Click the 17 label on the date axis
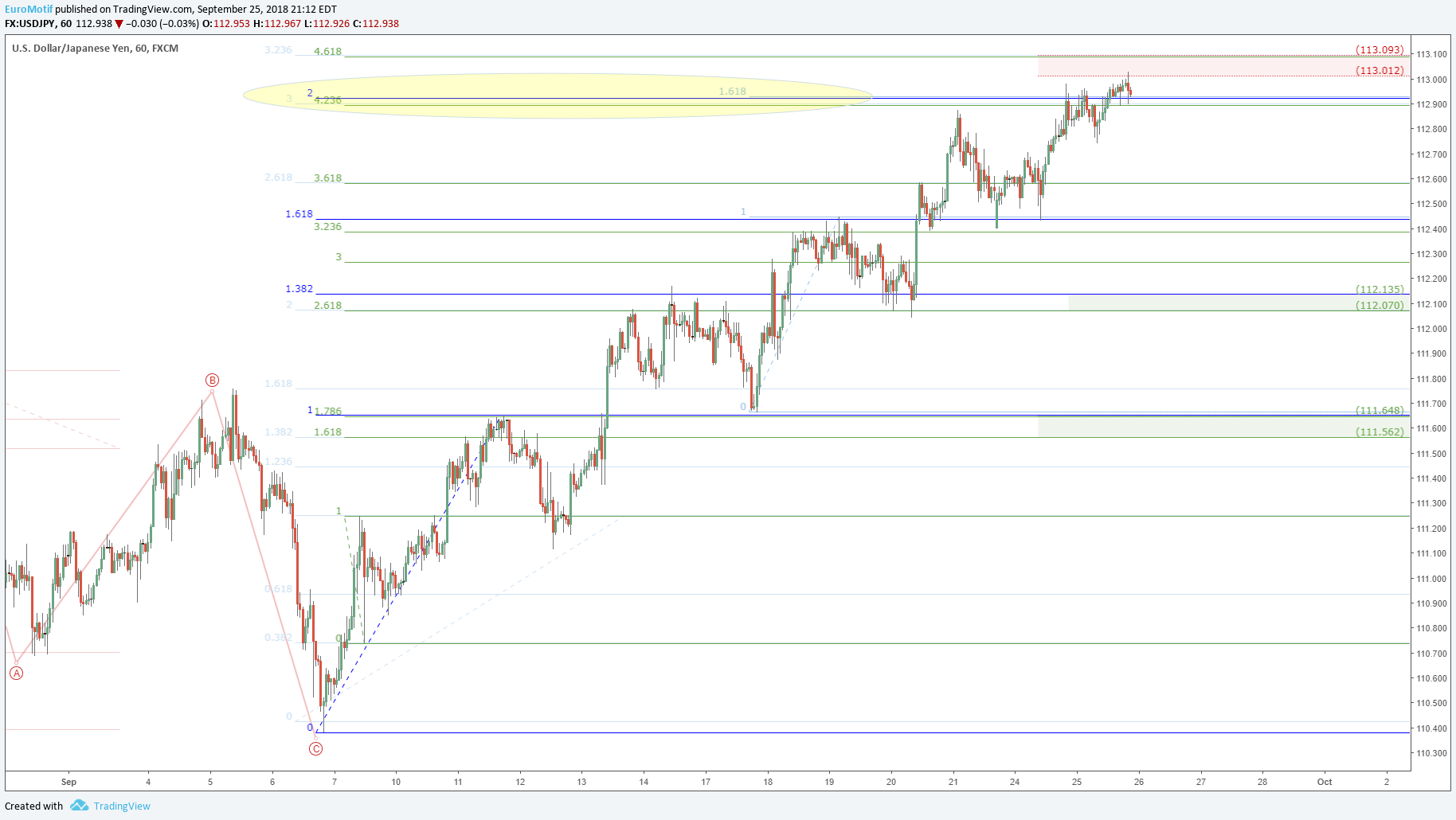Image resolution: width=1456 pixels, height=820 pixels. click(x=706, y=782)
